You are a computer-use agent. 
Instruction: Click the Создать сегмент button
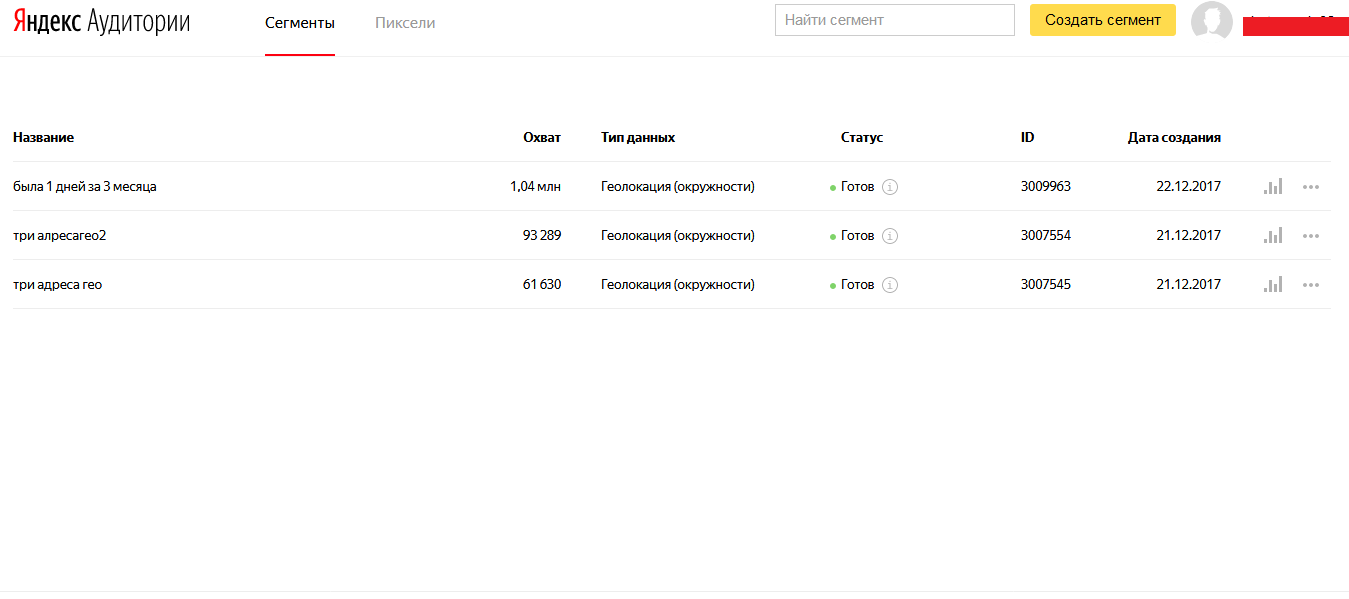1103,20
